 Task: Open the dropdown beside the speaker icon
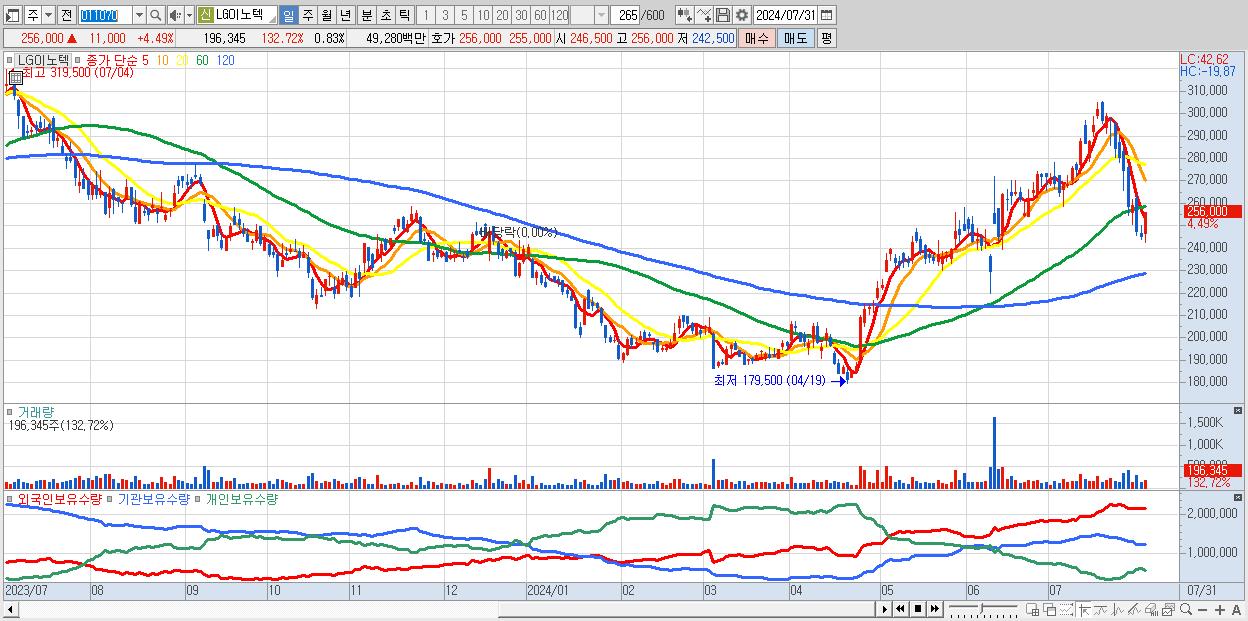(189, 15)
